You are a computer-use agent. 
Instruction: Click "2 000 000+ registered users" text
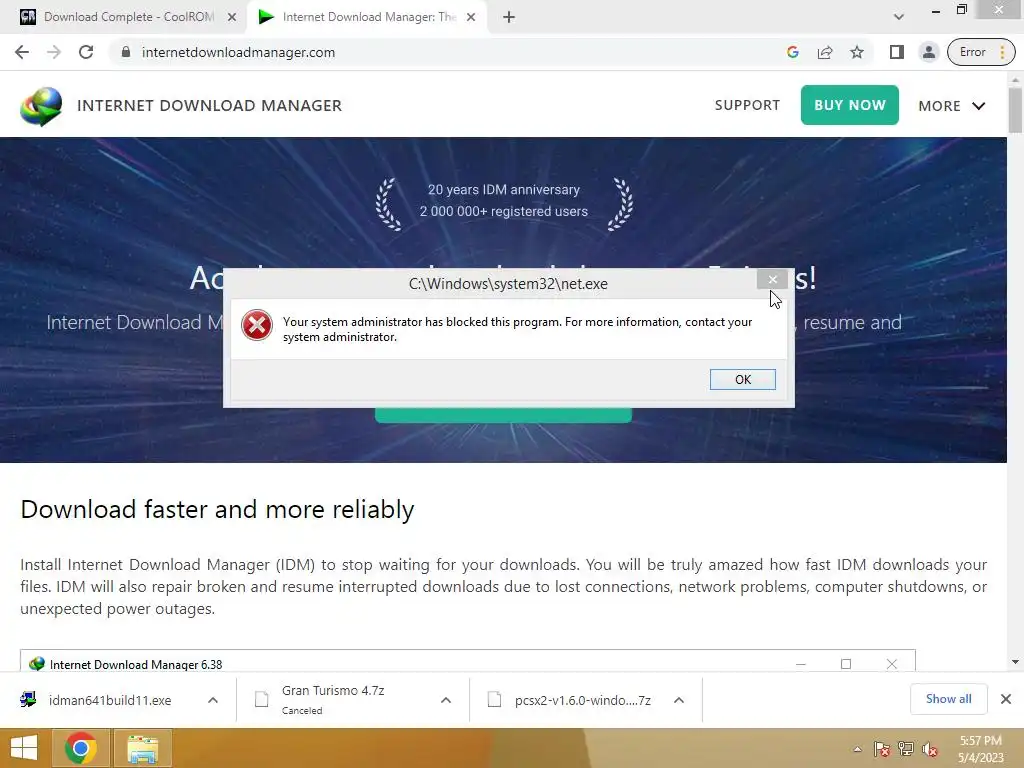coord(504,211)
